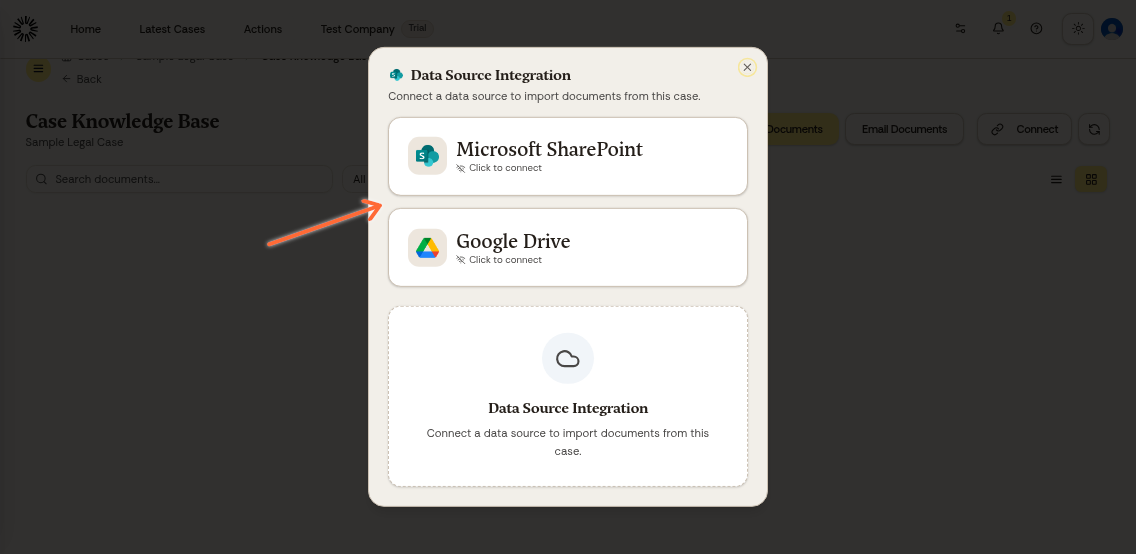Screen dimensions: 1136x554
Task: Click the Connect button with link icon
Action: click(x=1024, y=129)
